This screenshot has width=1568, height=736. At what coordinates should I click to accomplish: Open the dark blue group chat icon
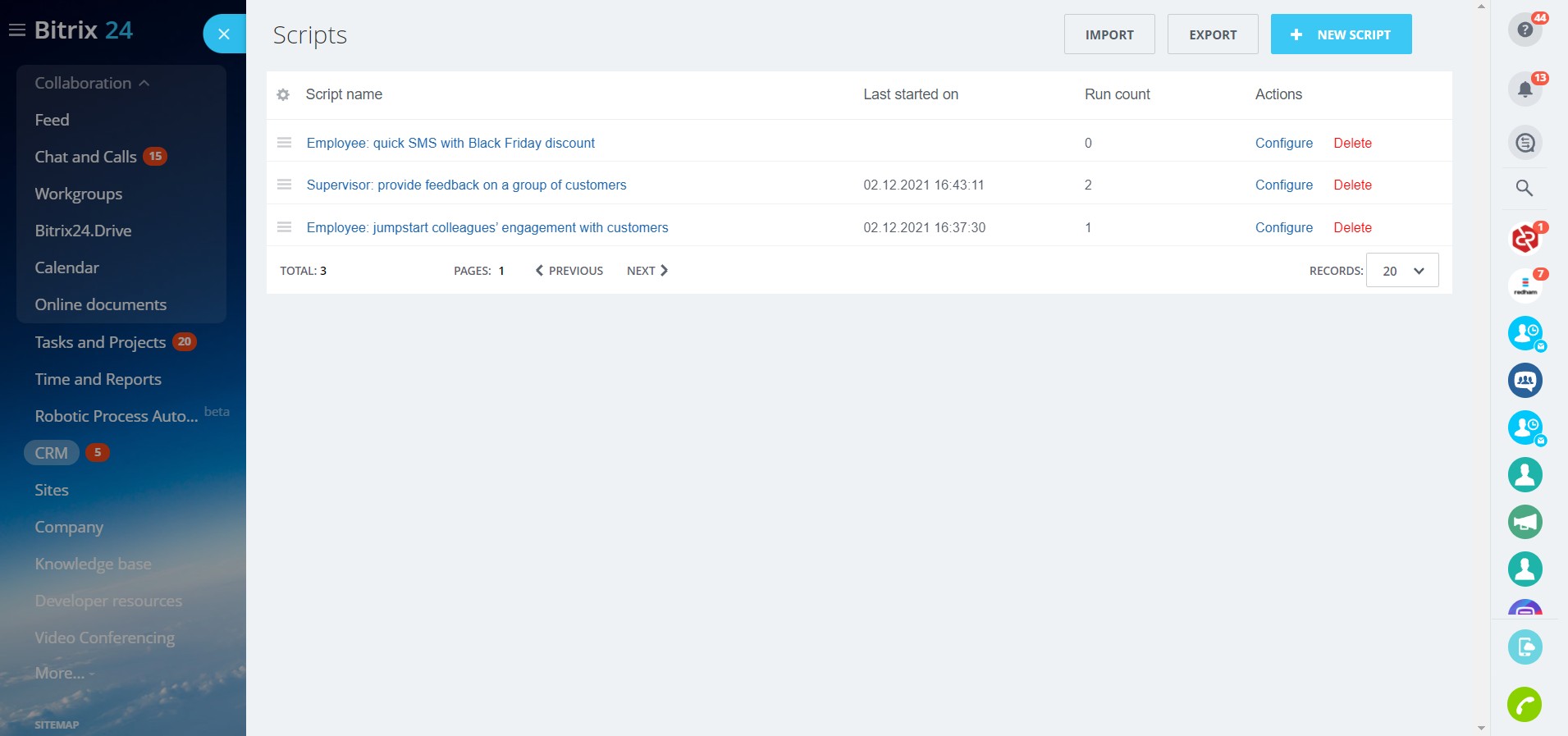tap(1525, 381)
